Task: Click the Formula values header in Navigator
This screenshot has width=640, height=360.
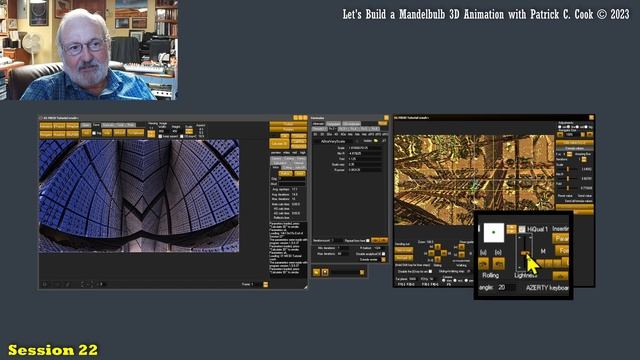Action: click(x=574, y=149)
